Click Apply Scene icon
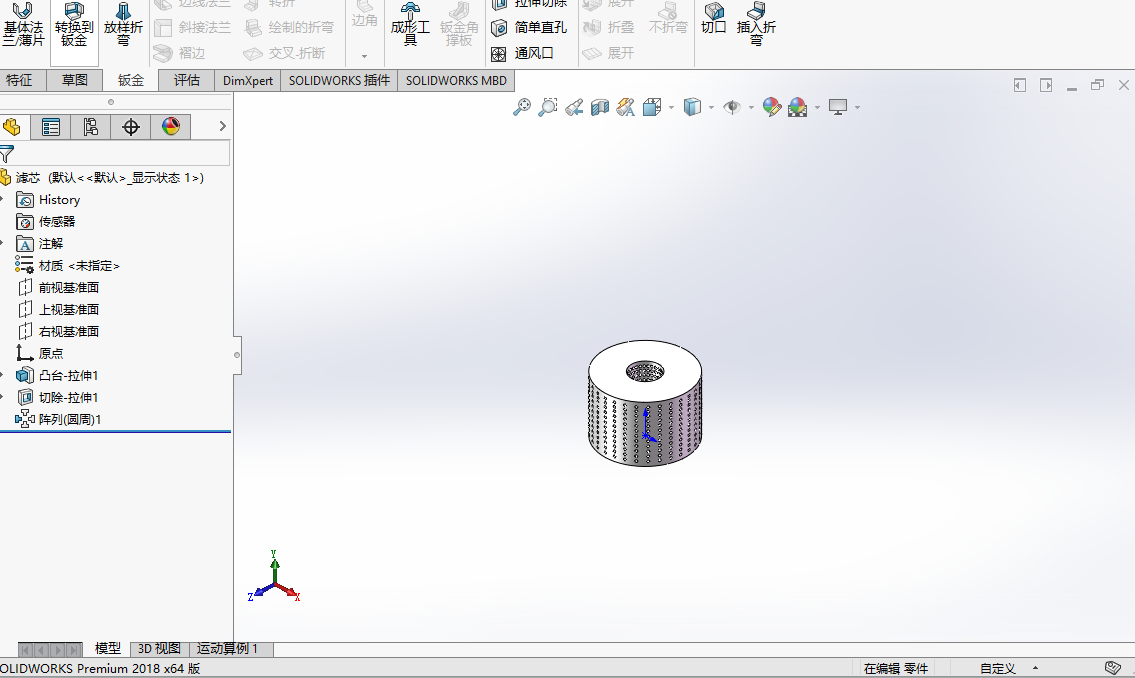Image resolution: width=1135 pixels, height=678 pixels. (x=798, y=108)
